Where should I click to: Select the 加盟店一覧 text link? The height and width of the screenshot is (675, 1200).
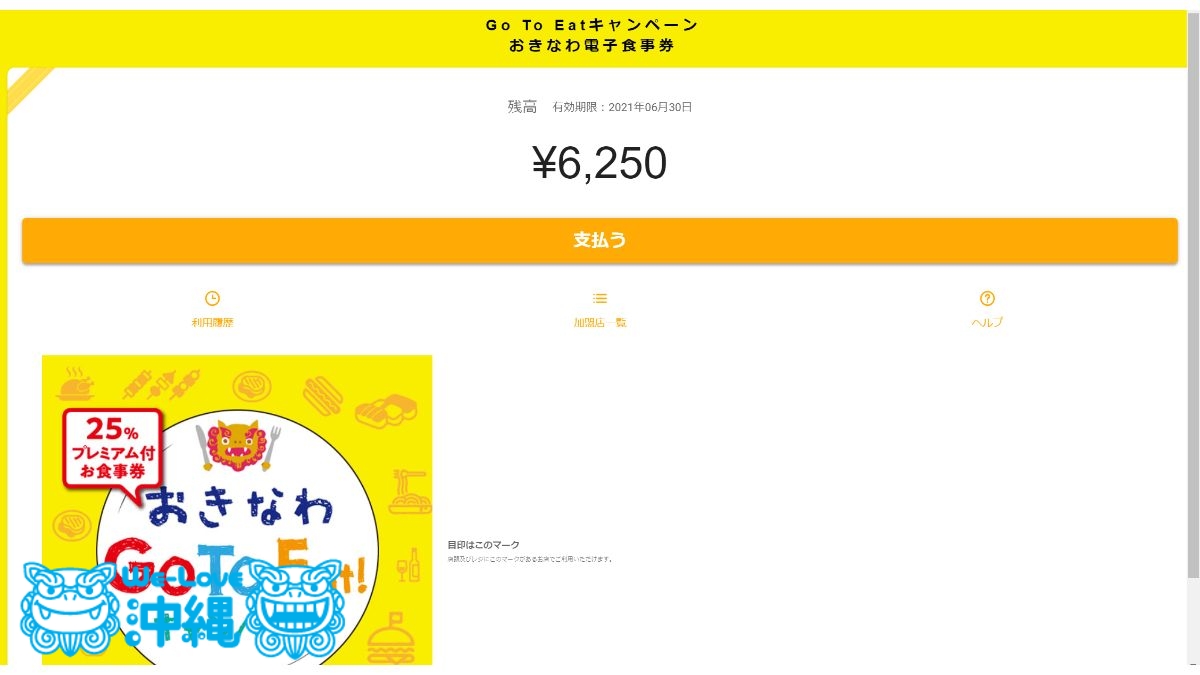pos(600,322)
